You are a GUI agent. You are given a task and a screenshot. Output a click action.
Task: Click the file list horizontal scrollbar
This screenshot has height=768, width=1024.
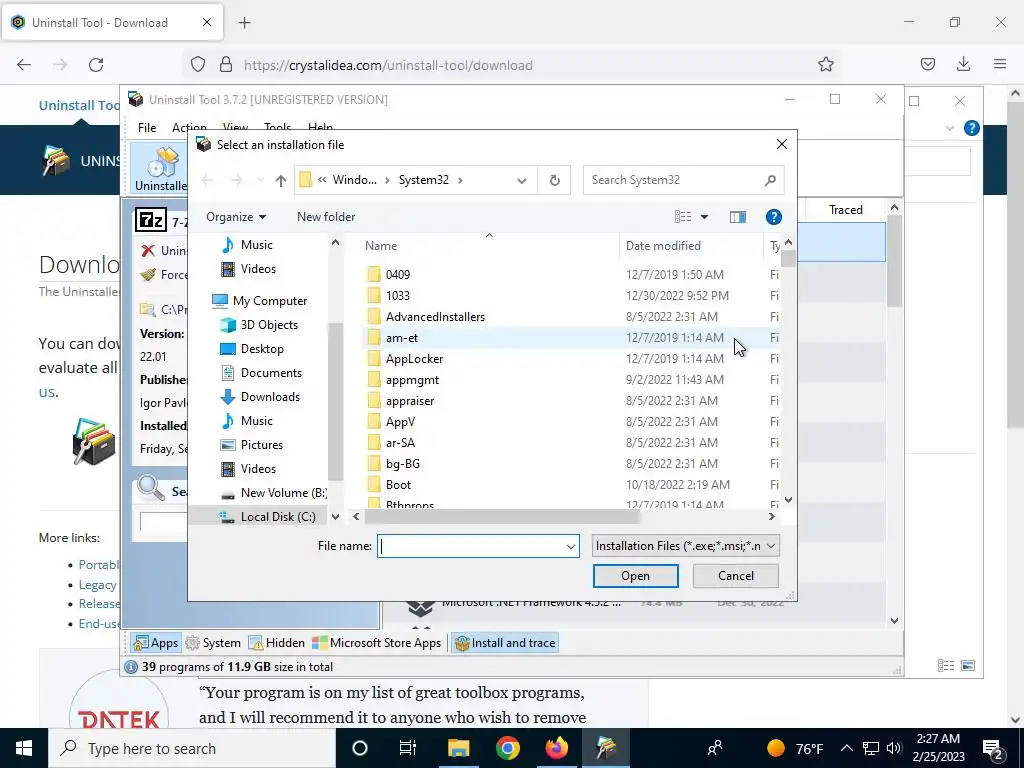tap(502, 517)
